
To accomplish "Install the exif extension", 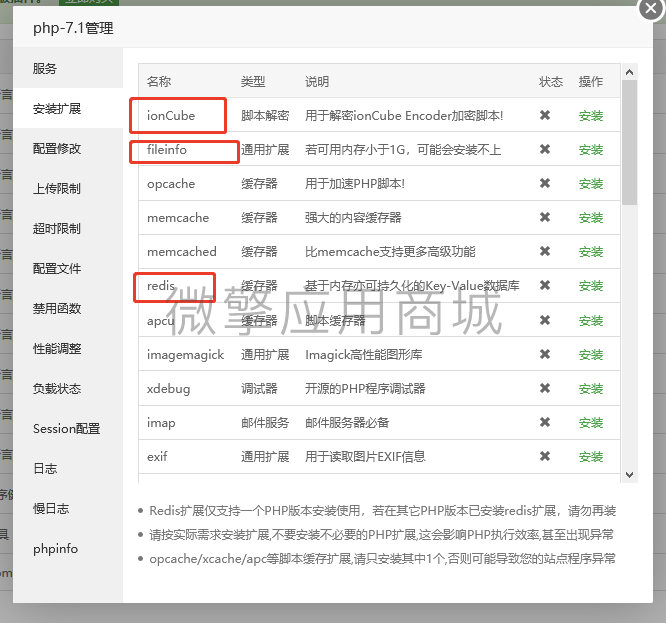I will coord(591,457).
